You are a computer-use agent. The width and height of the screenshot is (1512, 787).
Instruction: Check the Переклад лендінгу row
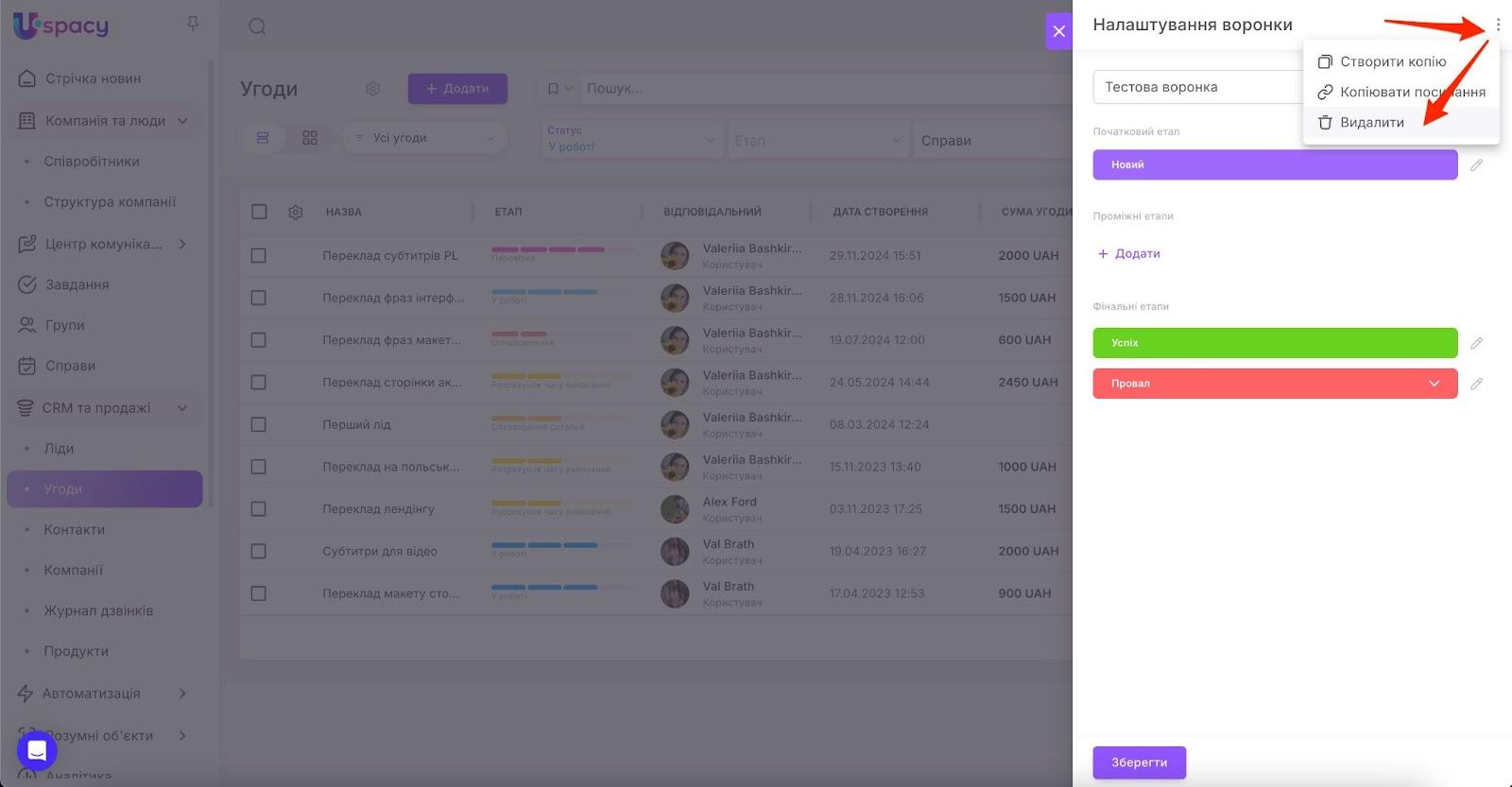[259, 509]
